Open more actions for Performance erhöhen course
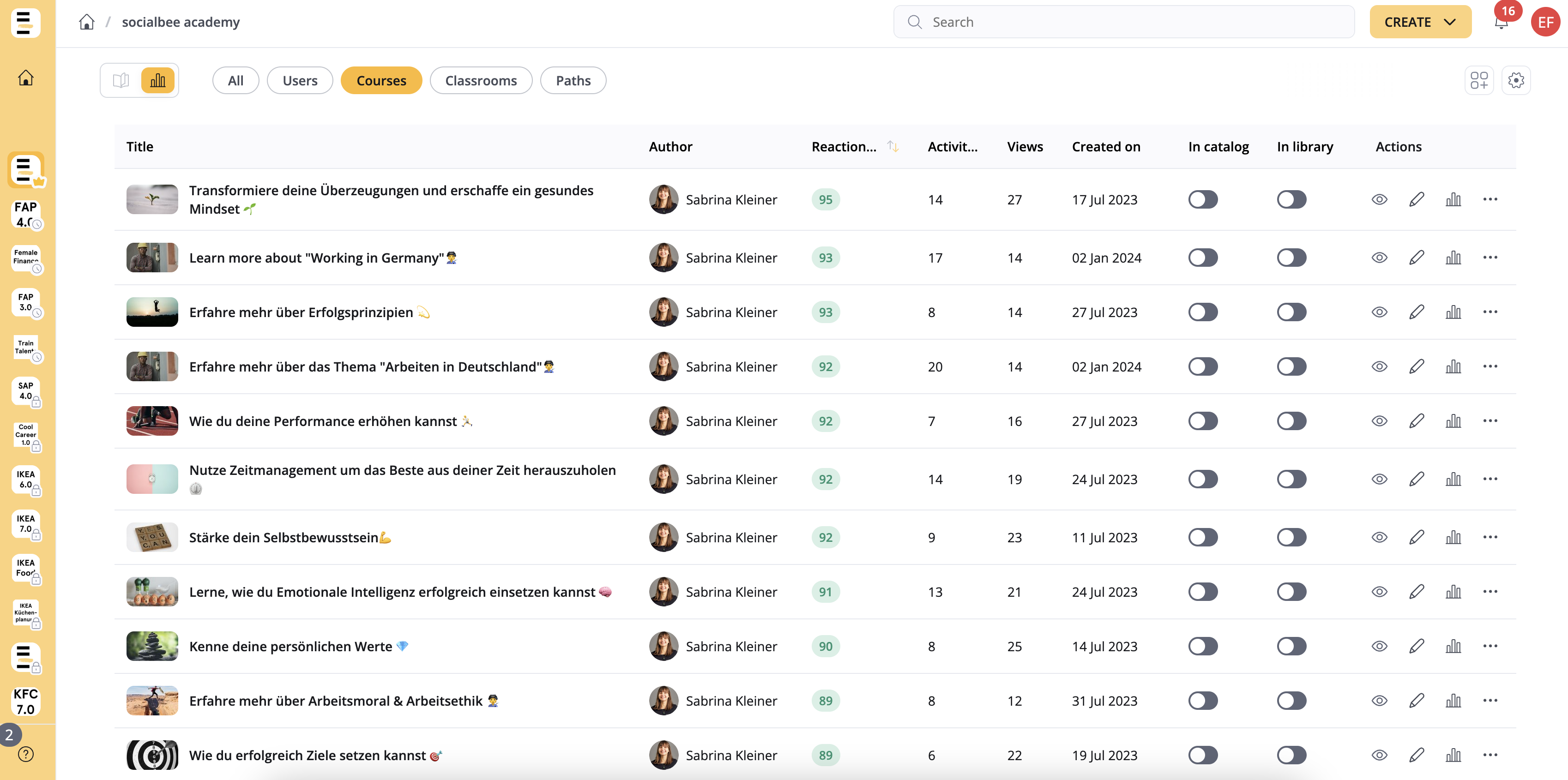 (1490, 421)
